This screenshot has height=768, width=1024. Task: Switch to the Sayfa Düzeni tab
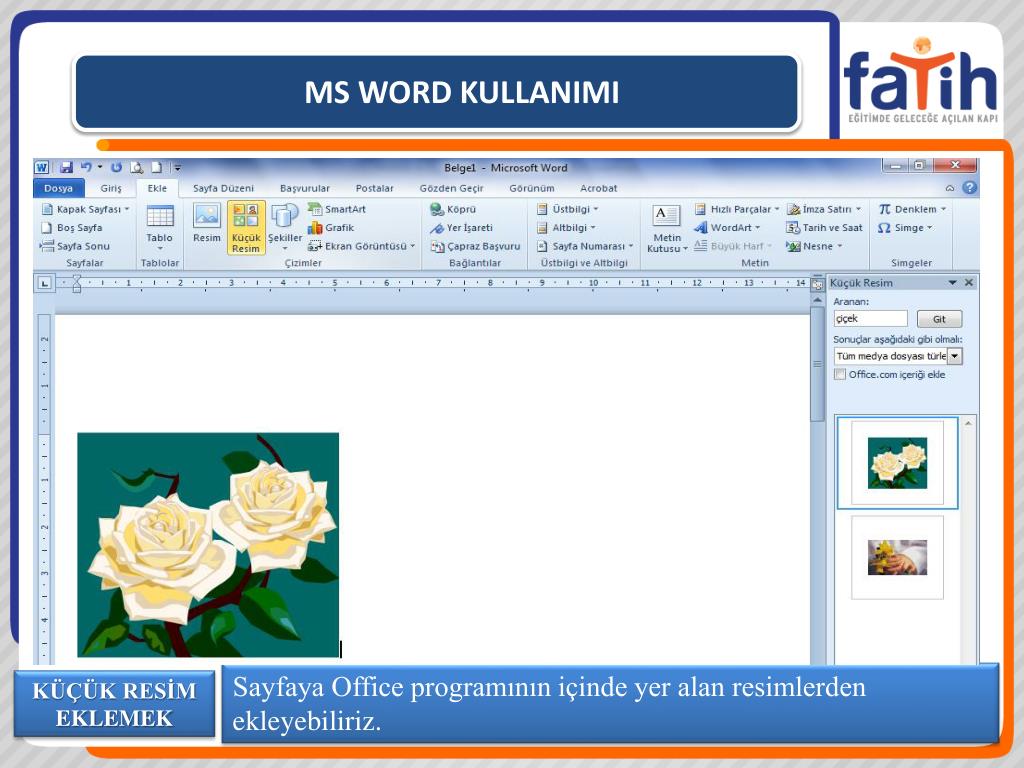tap(223, 188)
